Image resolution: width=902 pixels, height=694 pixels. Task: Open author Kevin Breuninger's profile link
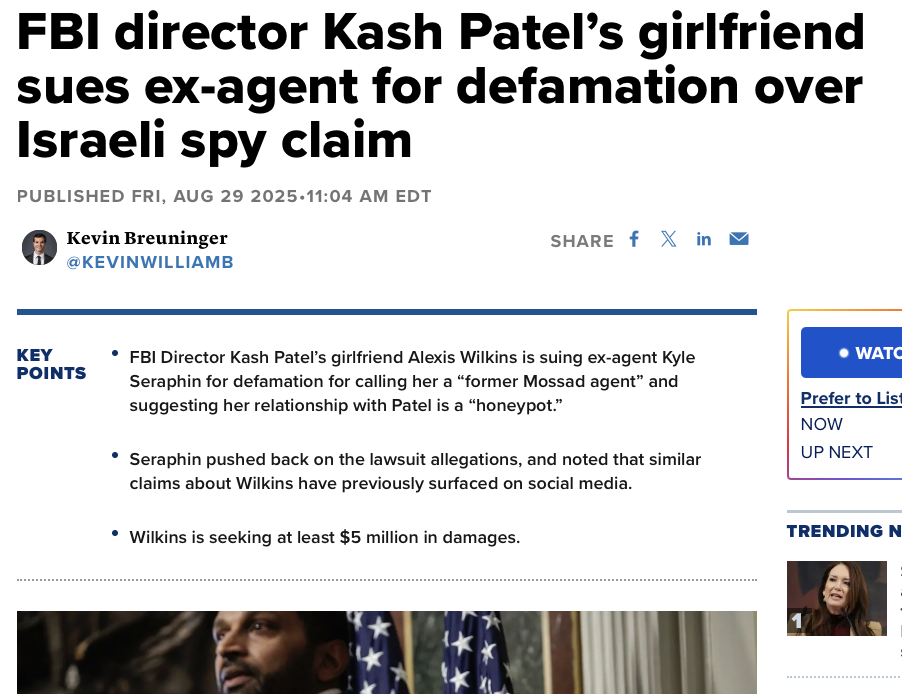tap(147, 238)
